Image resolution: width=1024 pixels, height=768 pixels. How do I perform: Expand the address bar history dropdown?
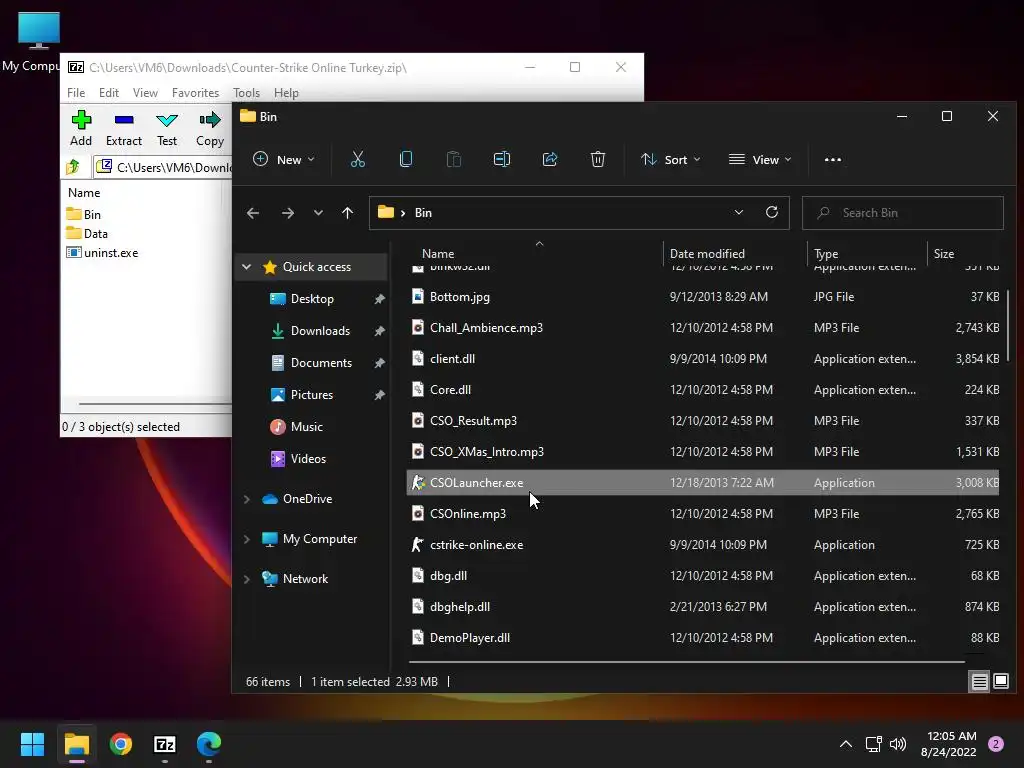point(739,212)
